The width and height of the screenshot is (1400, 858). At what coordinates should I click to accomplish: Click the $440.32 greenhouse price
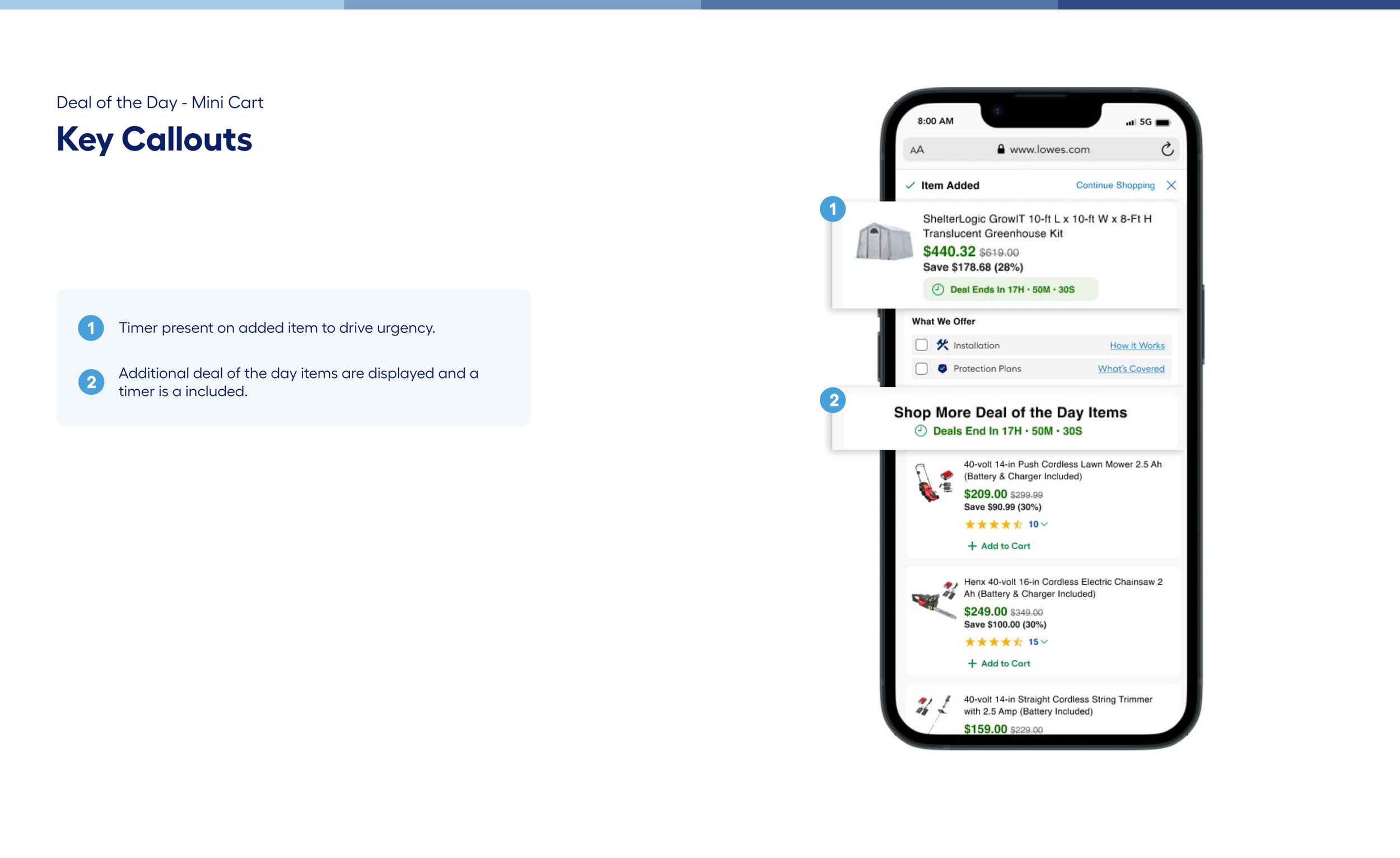tap(948, 251)
